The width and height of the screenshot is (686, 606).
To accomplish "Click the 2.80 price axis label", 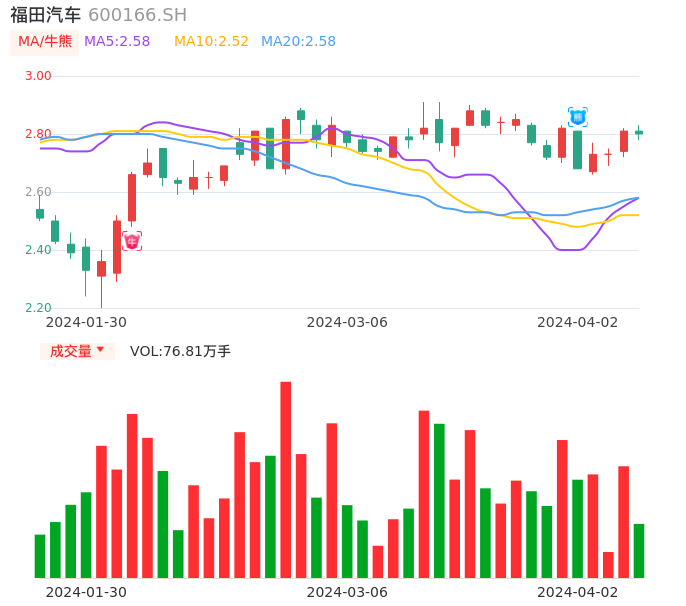I will (38, 134).
